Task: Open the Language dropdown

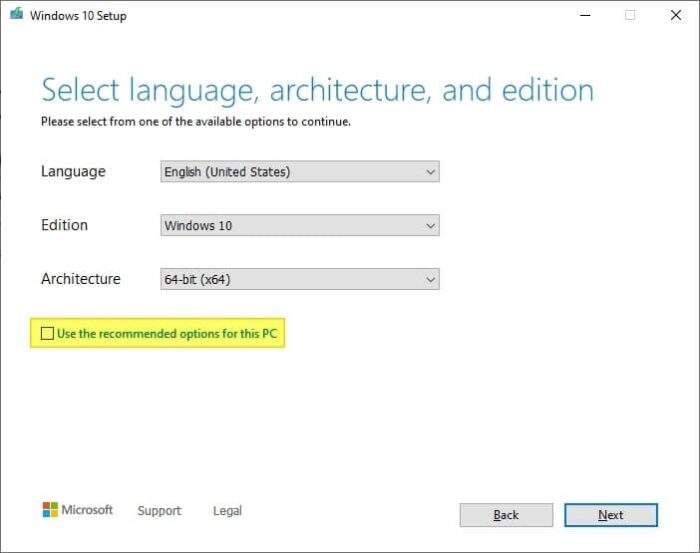Action: point(300,171)
